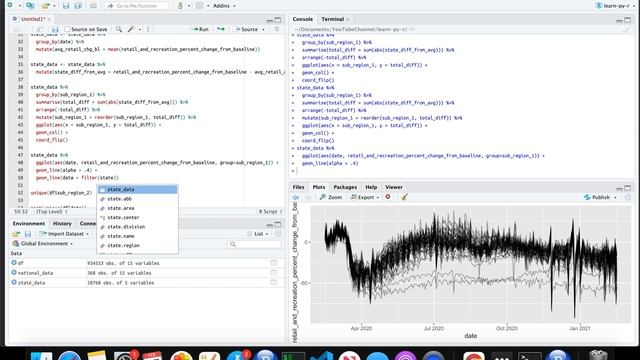
Task: Click the Create a project icon
Action: point(30,6)
